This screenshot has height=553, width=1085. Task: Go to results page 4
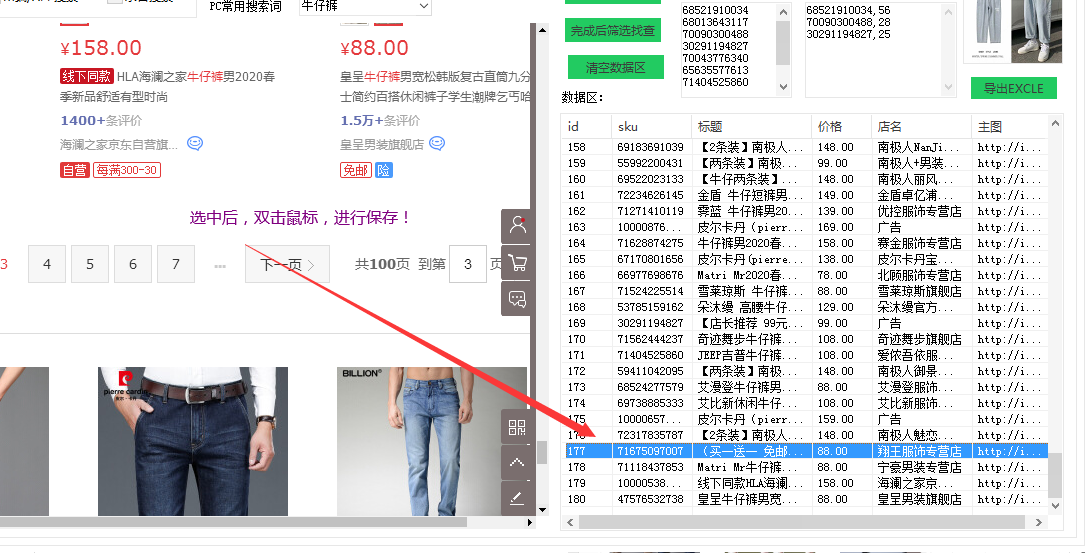47,264
